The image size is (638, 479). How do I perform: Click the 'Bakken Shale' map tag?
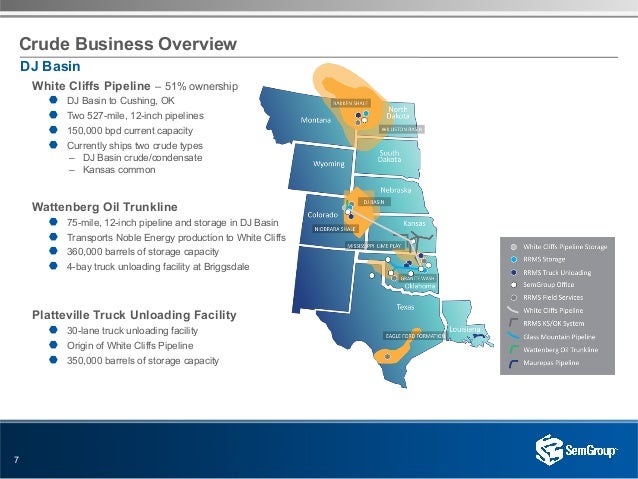351,103
